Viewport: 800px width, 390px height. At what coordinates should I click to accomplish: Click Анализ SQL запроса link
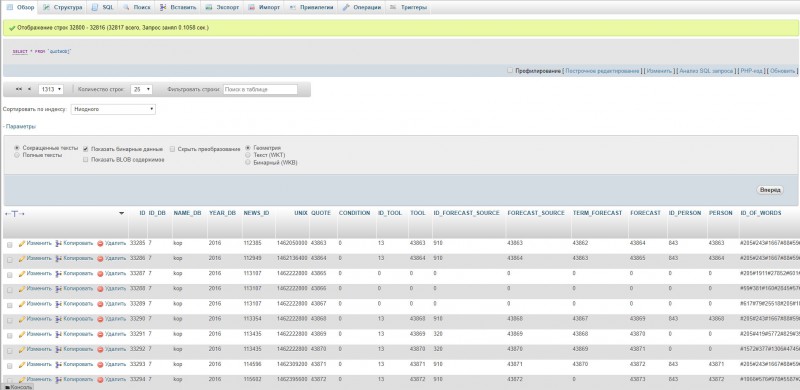706,71
